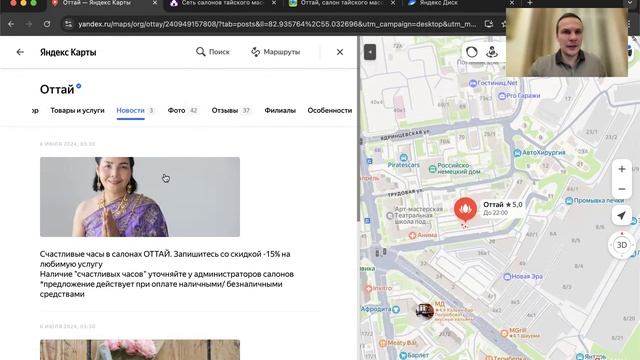
Task: Collapse the side panel with map arrow button
Action: 370,52
